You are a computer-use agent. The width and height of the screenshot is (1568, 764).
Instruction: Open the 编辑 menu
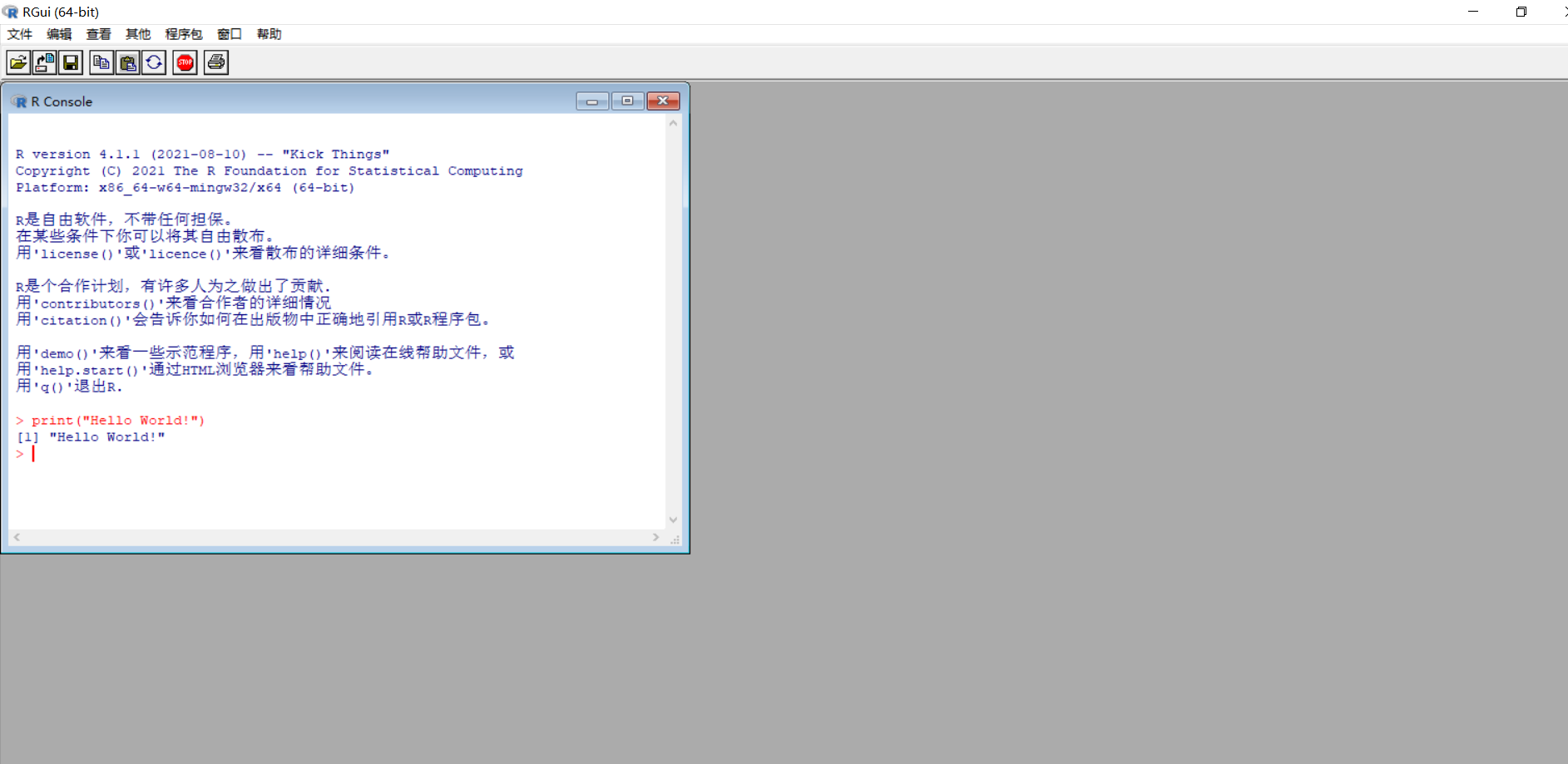[x=58, y=34]
